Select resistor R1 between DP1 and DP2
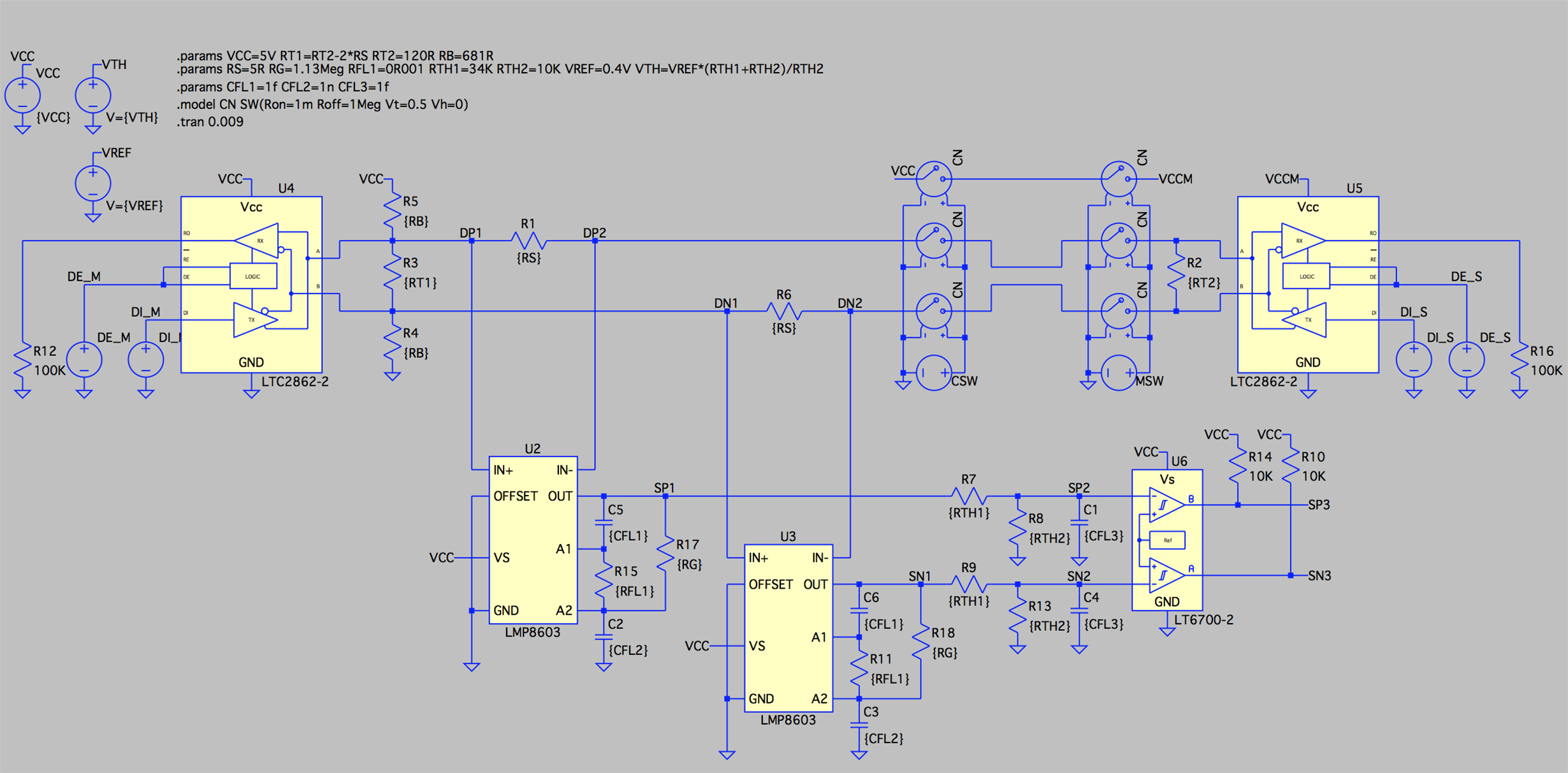 (x=529, y=240)
